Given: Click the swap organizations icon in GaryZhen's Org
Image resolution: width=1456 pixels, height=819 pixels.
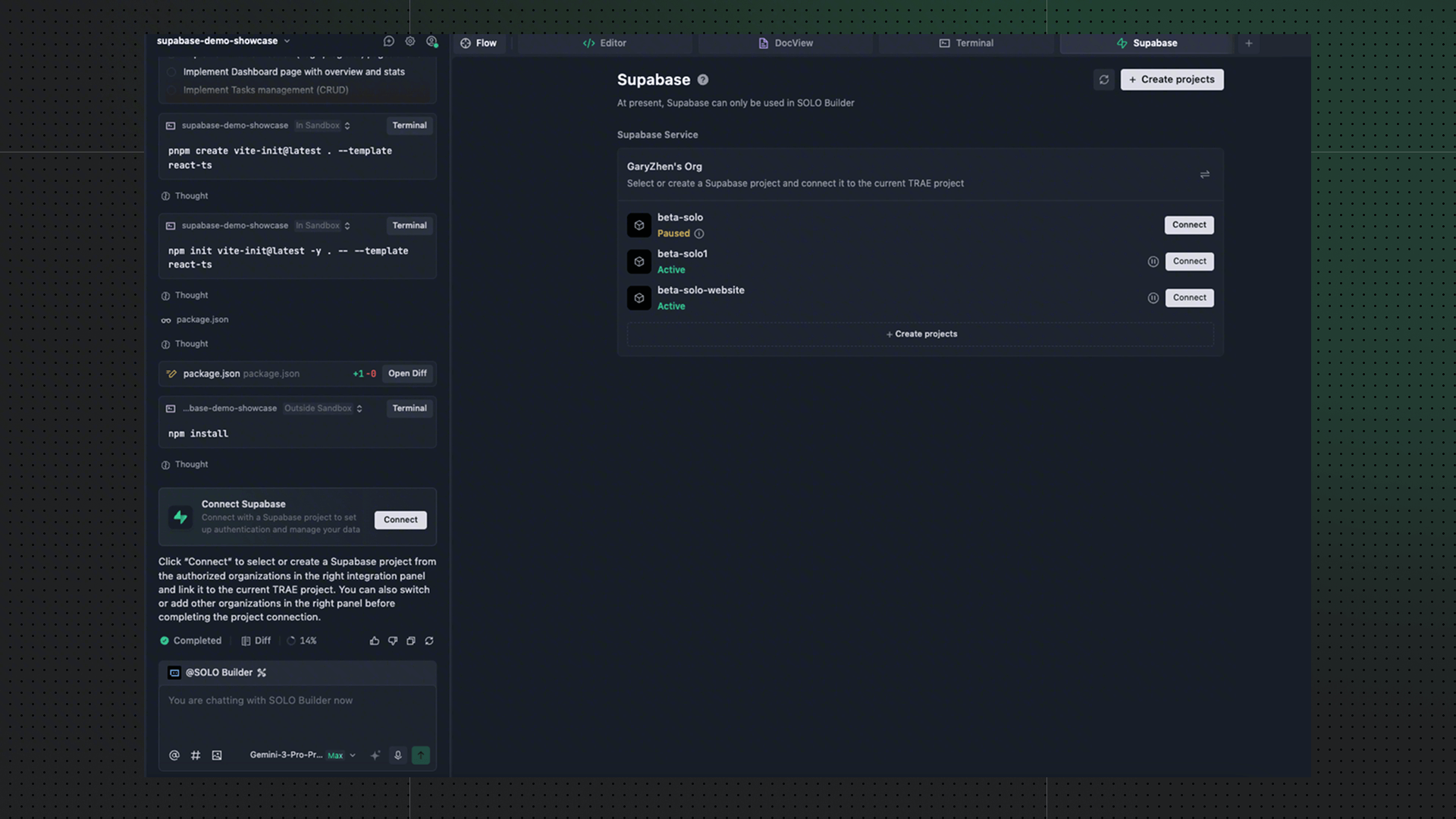Looking at the screenshot, I should tap(1205, 174).
